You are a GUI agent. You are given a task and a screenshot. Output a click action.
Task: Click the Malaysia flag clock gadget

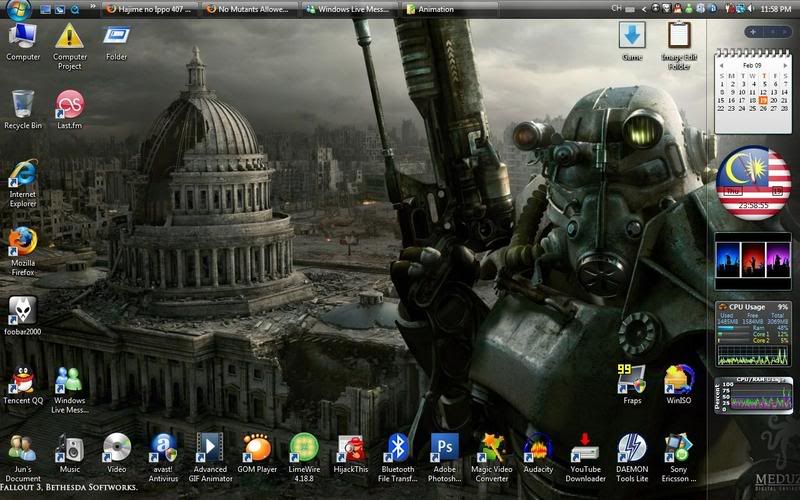(754, 183)
